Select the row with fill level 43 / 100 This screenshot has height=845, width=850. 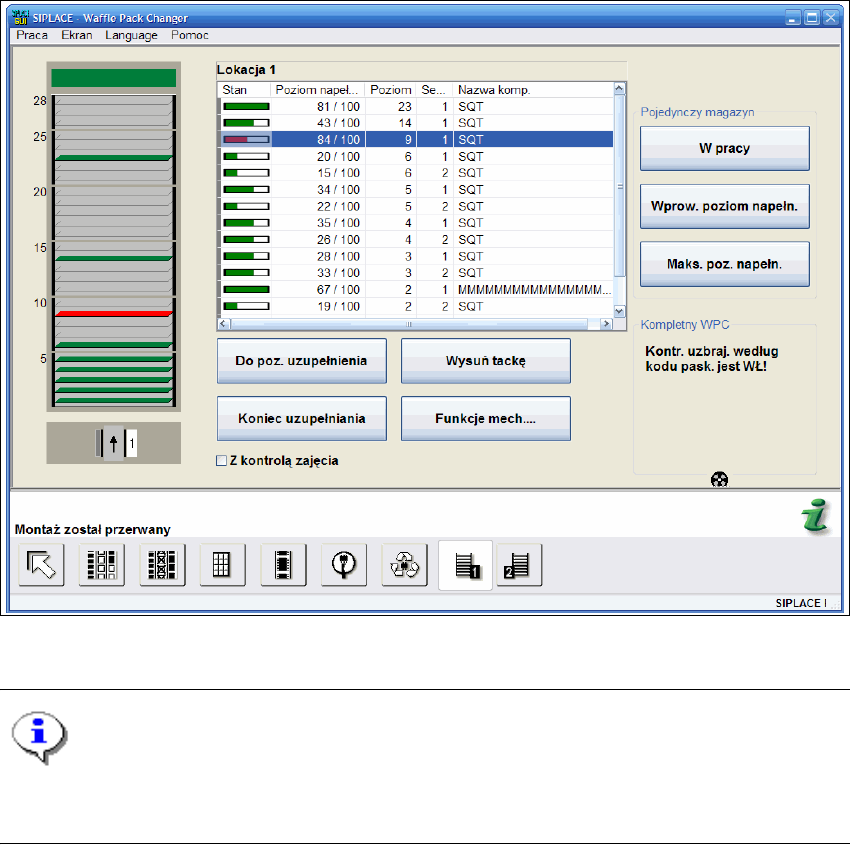(416, 123)
